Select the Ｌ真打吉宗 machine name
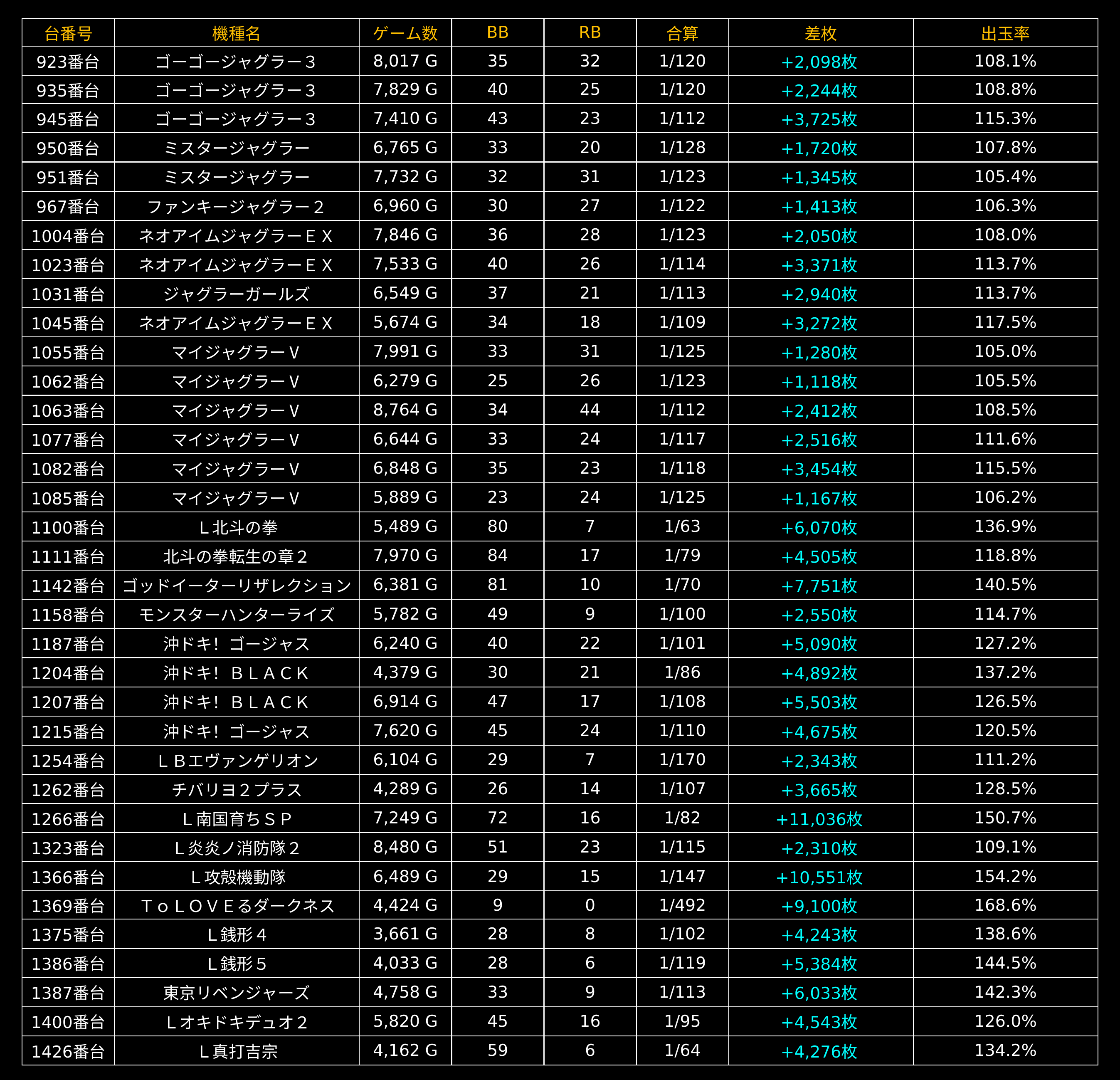Screen dimensions: 1120x1080 point(237,1051)
